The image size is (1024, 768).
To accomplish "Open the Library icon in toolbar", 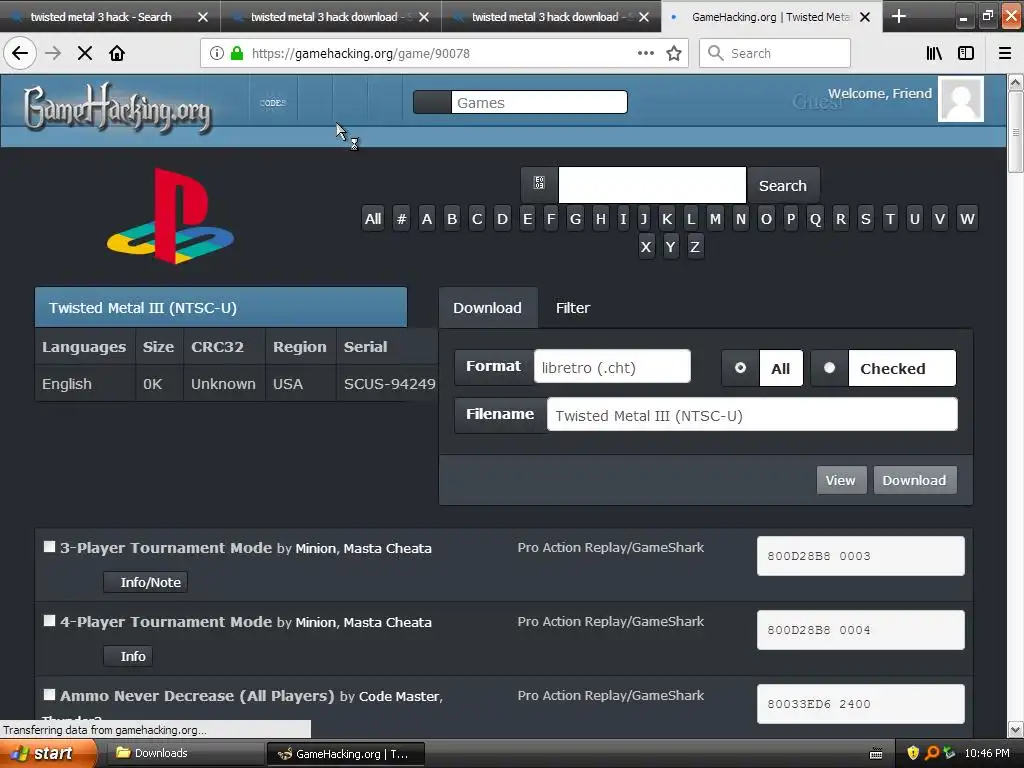I will [934, 53].
